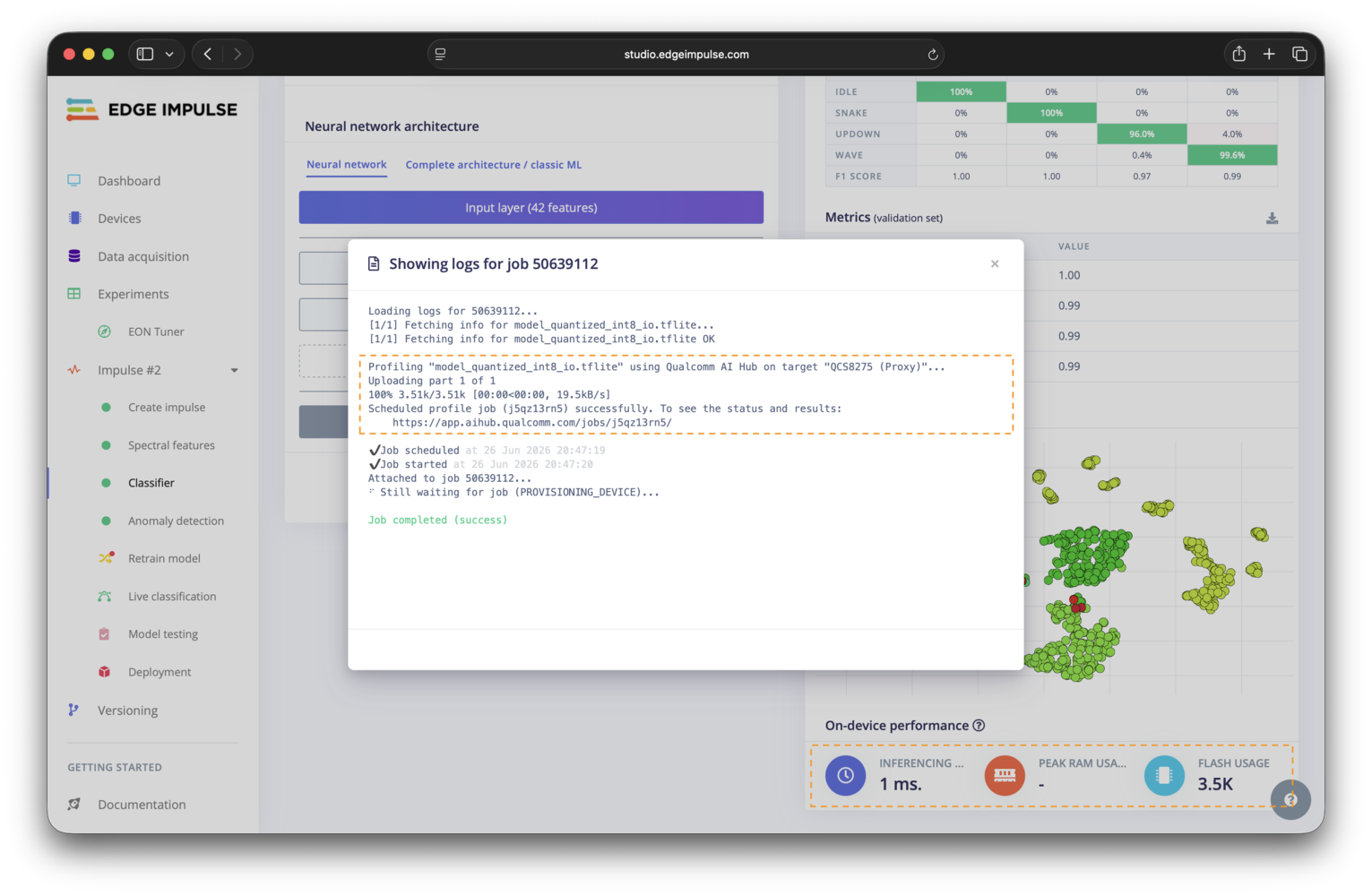Switch to Complete architecture / classic ML tab
The height and width of the screenshot is (896, 1372).
click(494, 165)
